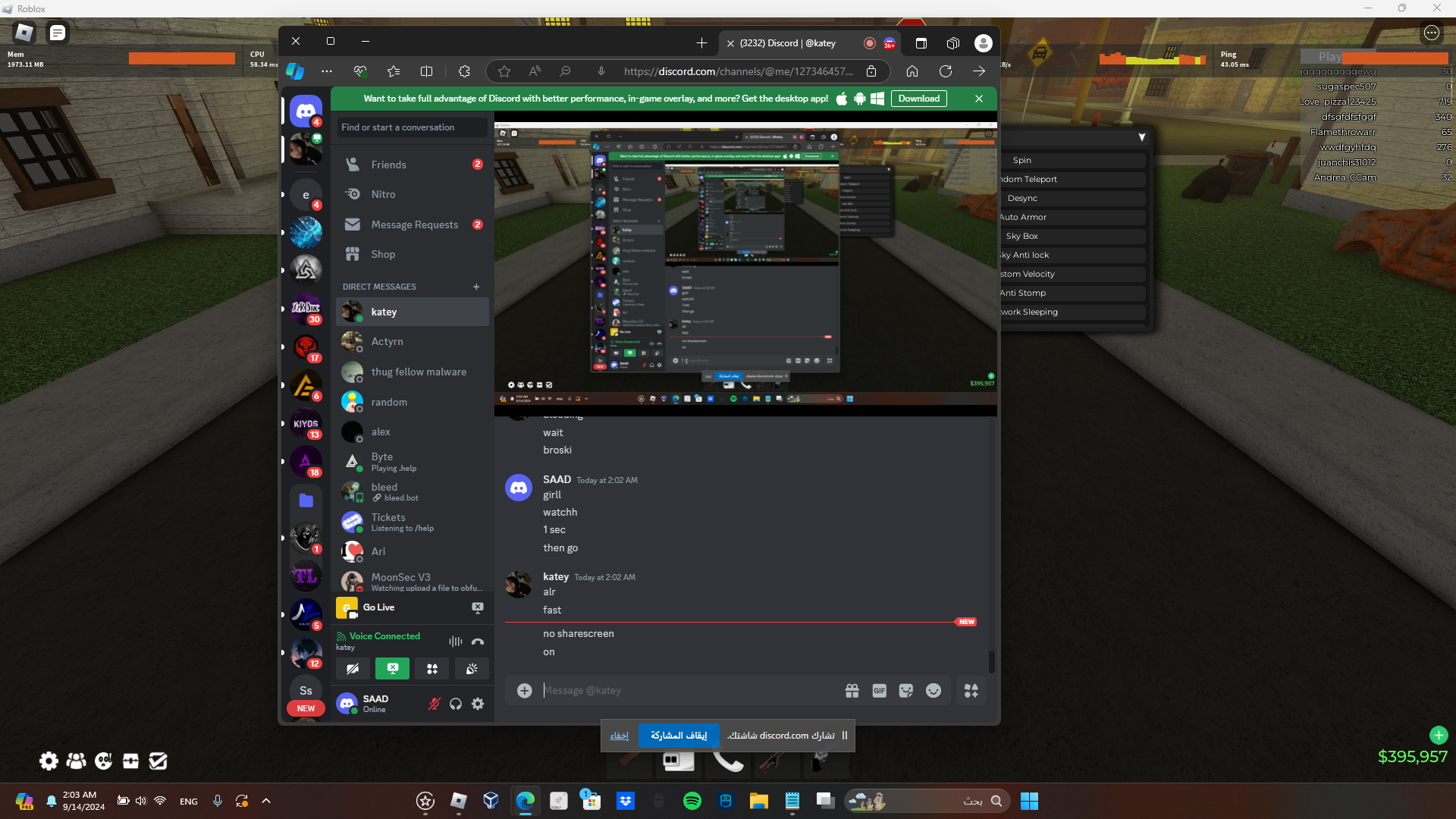This screenshot has height=819, width=1456.
Task: Open Discord home direct messages icon
Action: (306, 111)
